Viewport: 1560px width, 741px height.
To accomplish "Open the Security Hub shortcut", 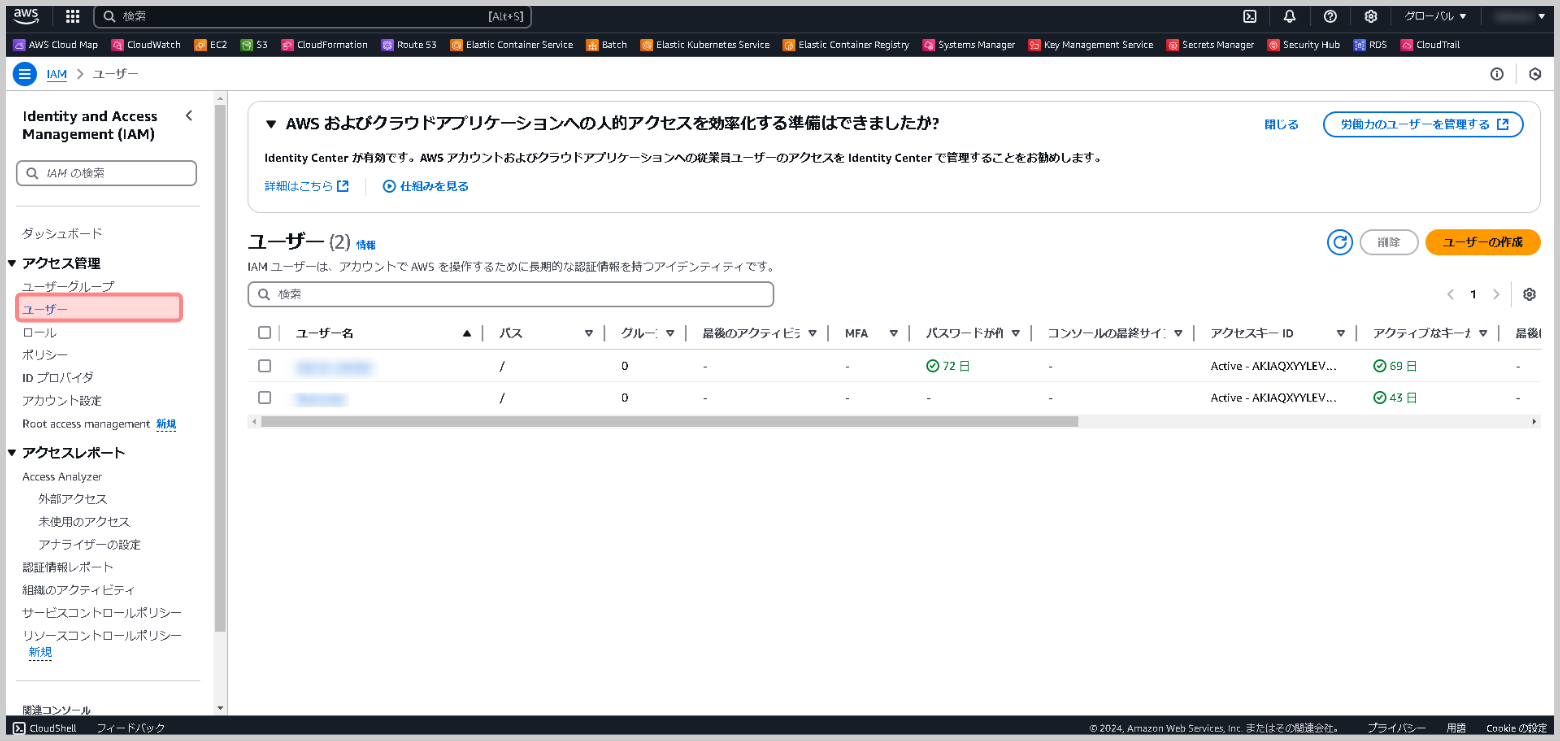I will pyautogui.click(x=1304, y=45).
